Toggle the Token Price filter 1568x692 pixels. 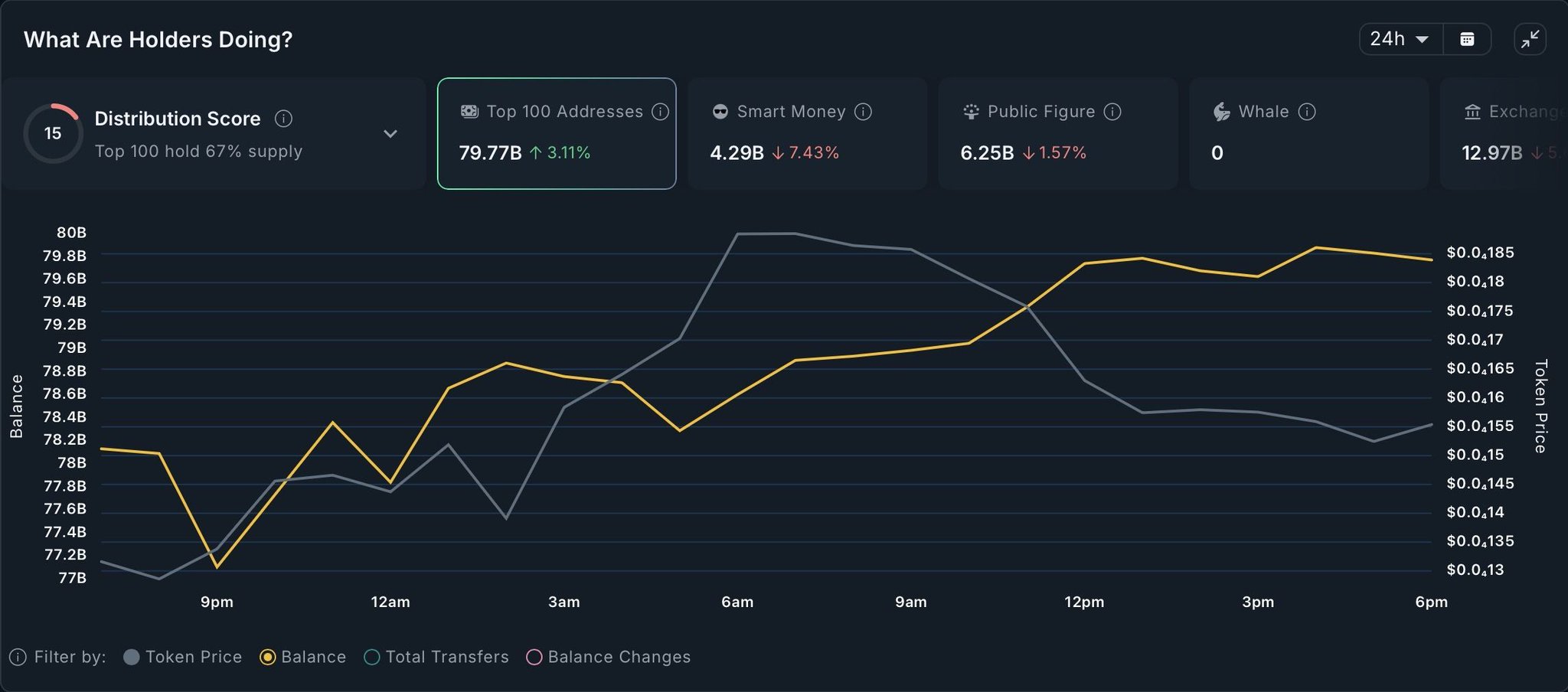click(183, 657)
